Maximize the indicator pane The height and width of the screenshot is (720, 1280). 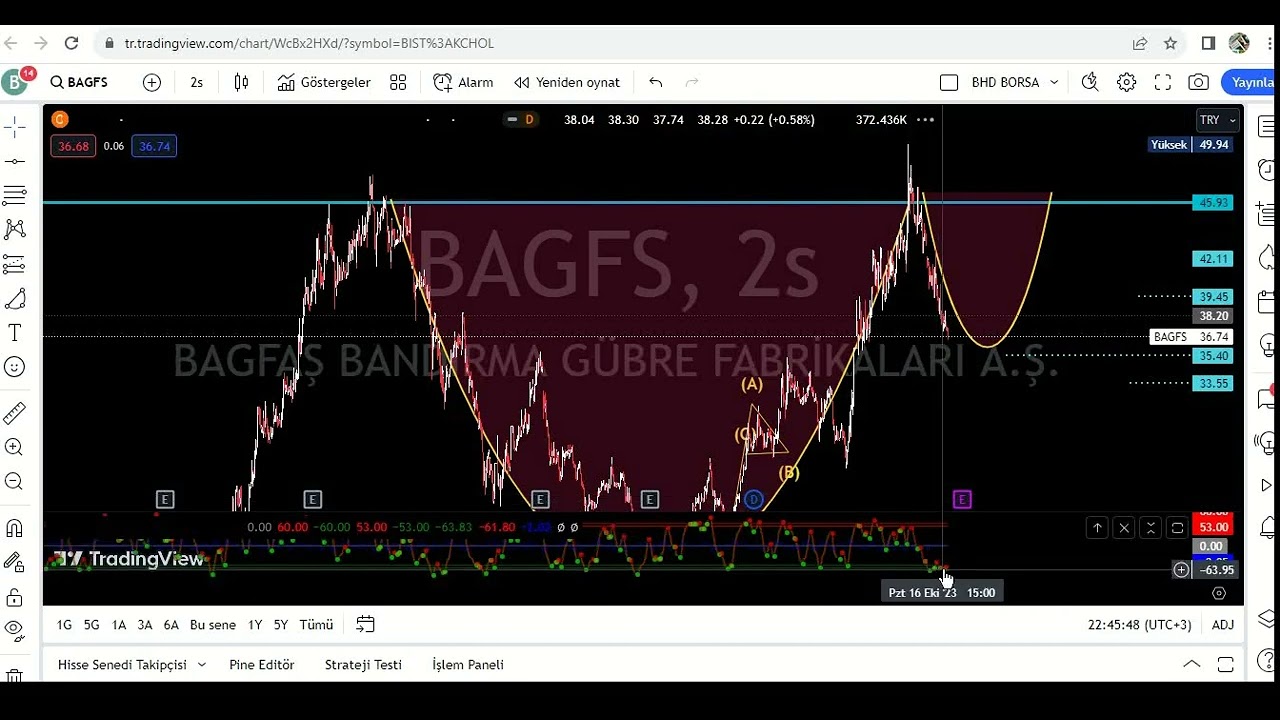(1177, 527)
